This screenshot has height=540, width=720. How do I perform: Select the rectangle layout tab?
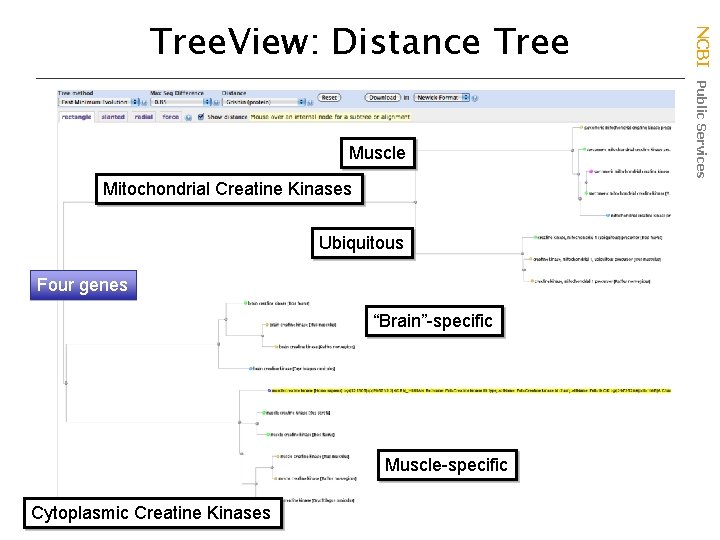point(76,117)
